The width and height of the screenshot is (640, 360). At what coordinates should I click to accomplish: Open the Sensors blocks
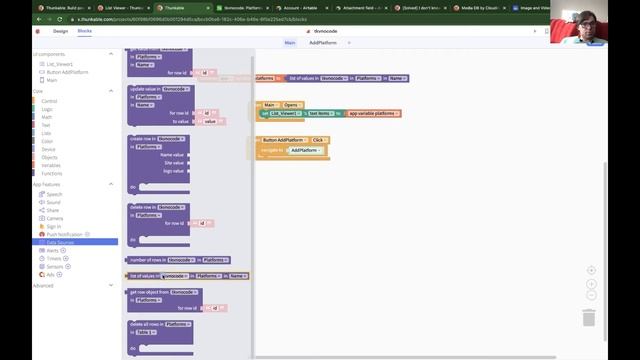(55, 267)
